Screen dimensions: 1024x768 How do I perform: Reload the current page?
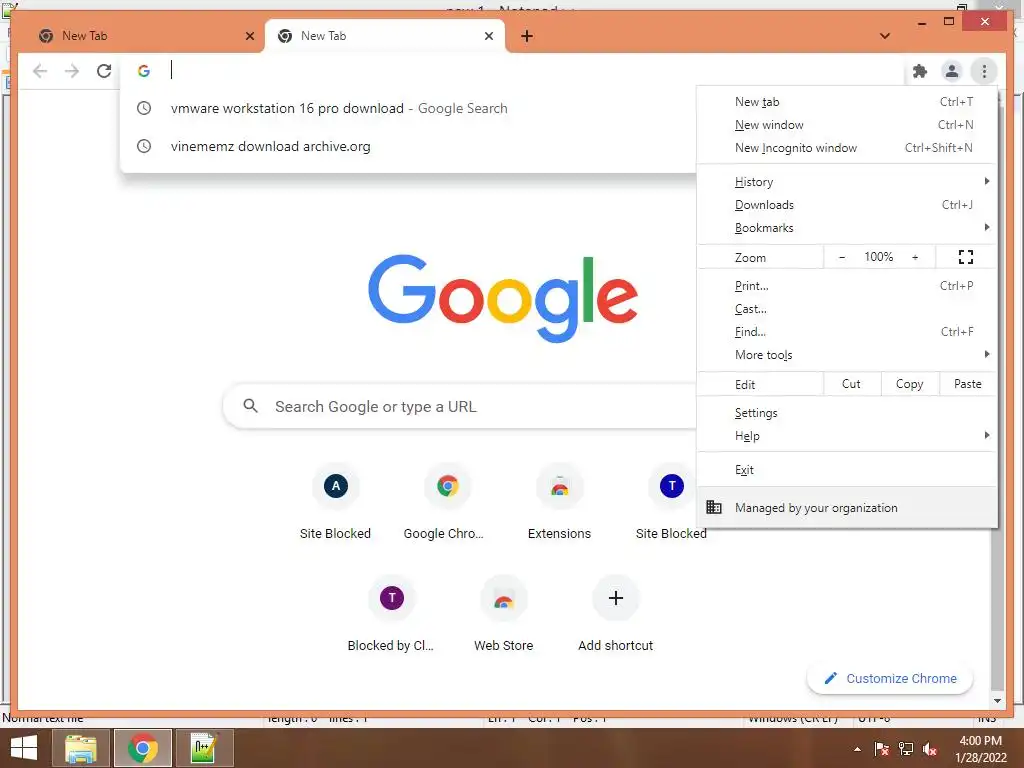[x=104, y=71]
